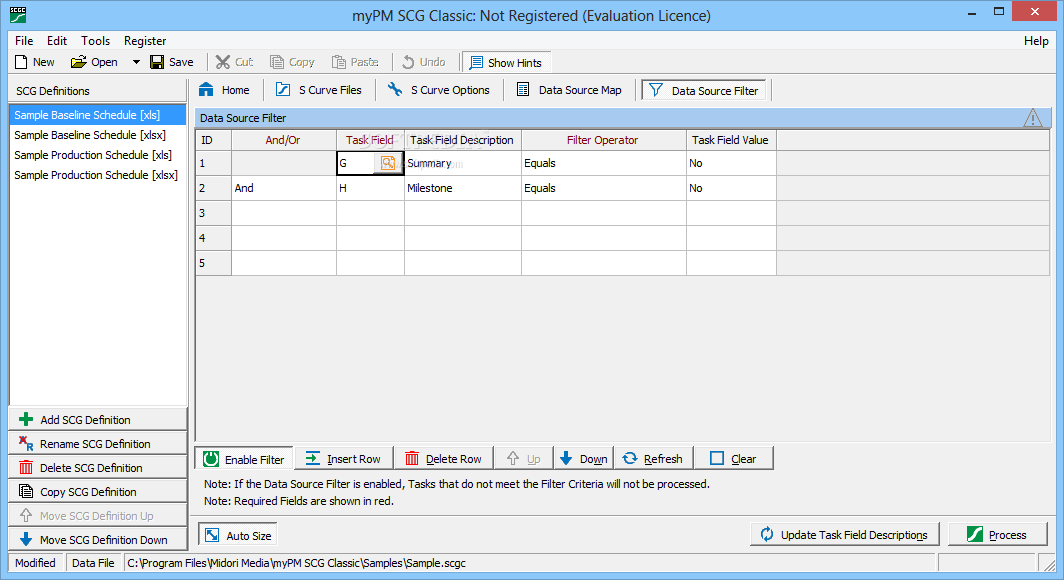Click the Task Field cell containing H
The width and height of the screenshot is (1064, 580).
pos(370,188)
